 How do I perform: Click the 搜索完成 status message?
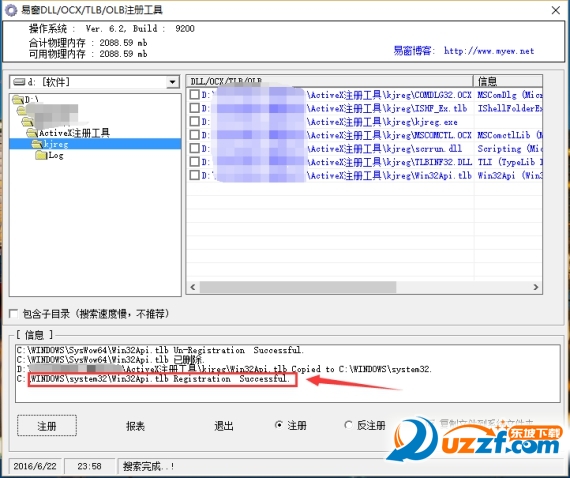(149, 466)
